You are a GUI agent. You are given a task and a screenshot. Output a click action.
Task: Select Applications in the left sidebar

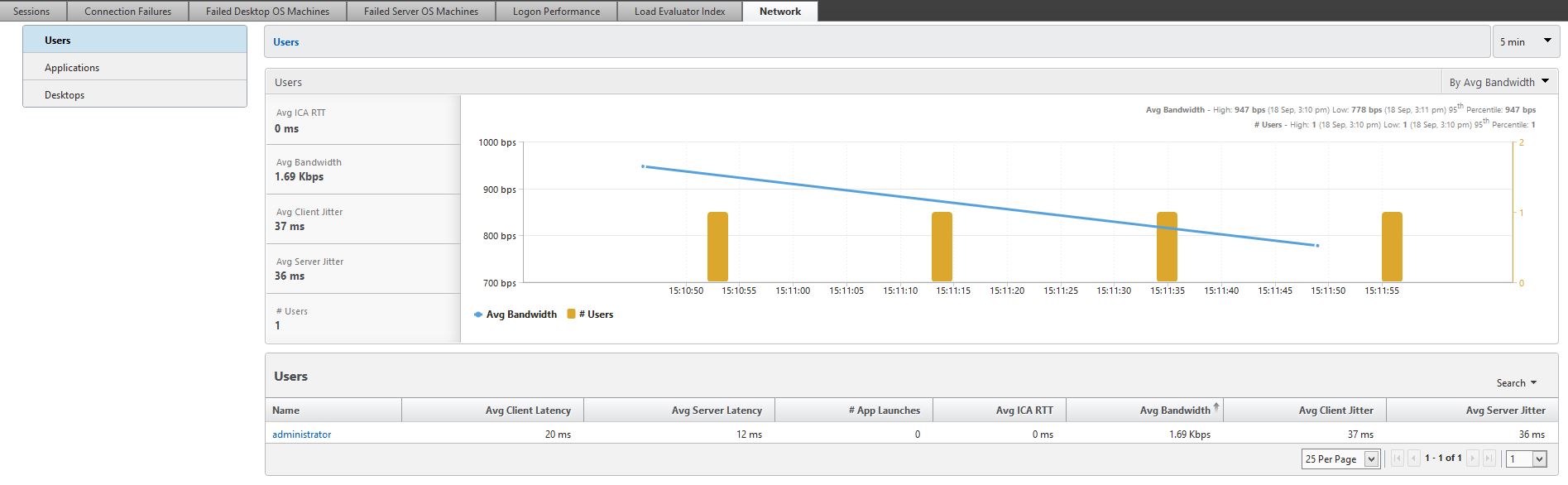coord(72,68)
